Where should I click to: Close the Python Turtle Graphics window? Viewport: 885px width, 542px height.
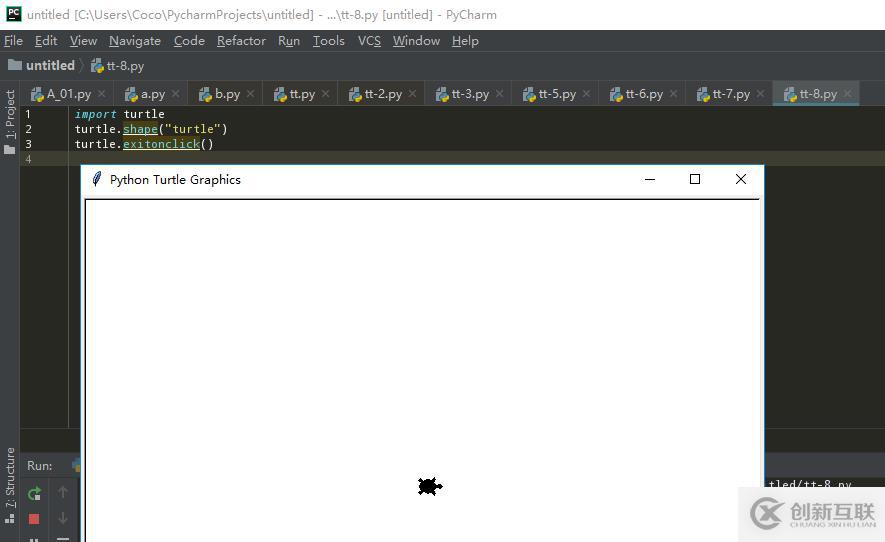[741, 179]
